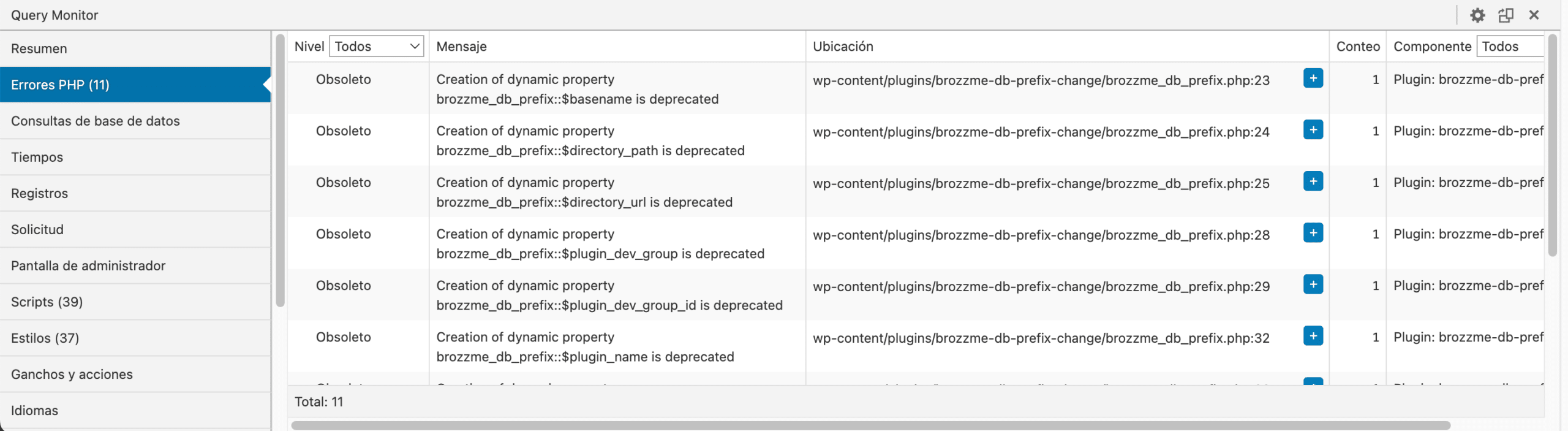
Task: Toggle panel position pop-out icon
Action: pyautogui.click(x=1506, y=15)
